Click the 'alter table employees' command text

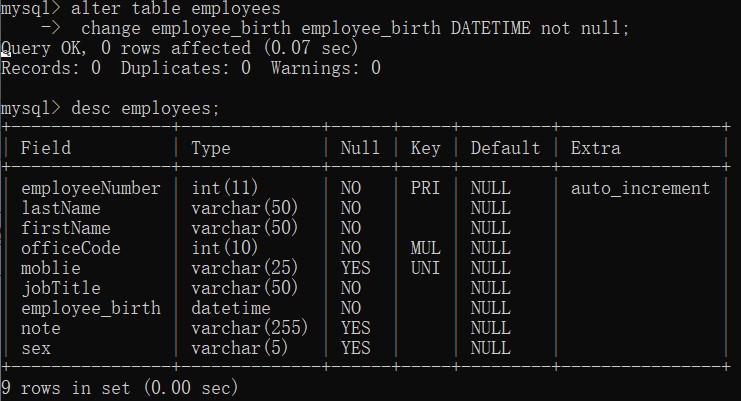[176, 9]
